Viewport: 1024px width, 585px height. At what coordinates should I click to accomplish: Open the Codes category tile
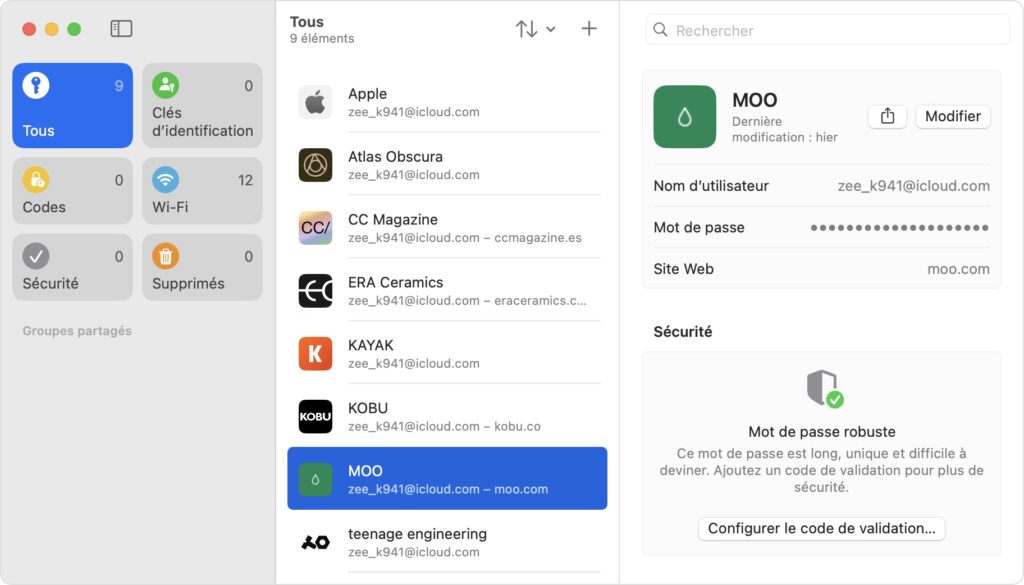73,191
